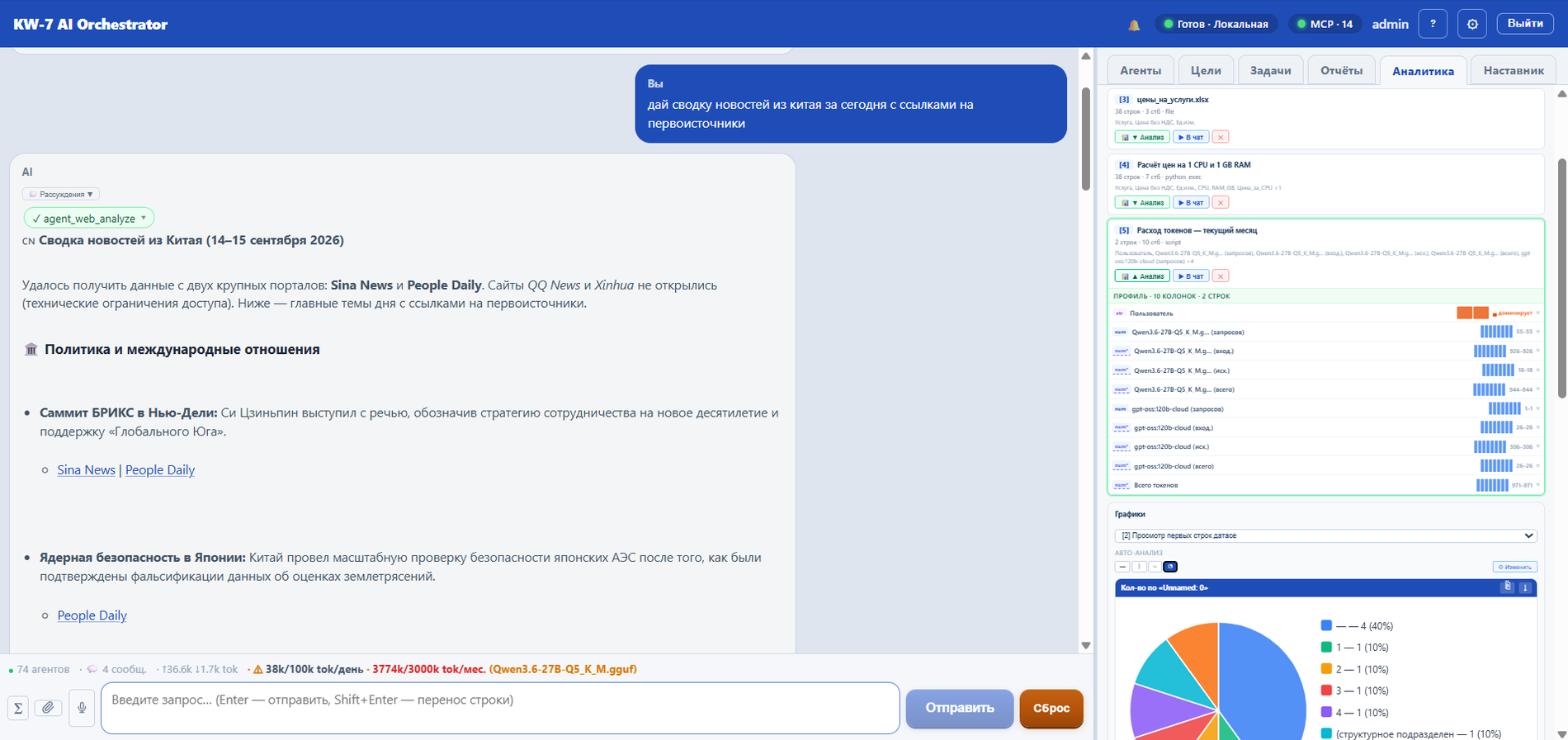This screenshot has height=740, width=1568.
Task: Click the sigma symbol button near input
Action: [18, 708]
